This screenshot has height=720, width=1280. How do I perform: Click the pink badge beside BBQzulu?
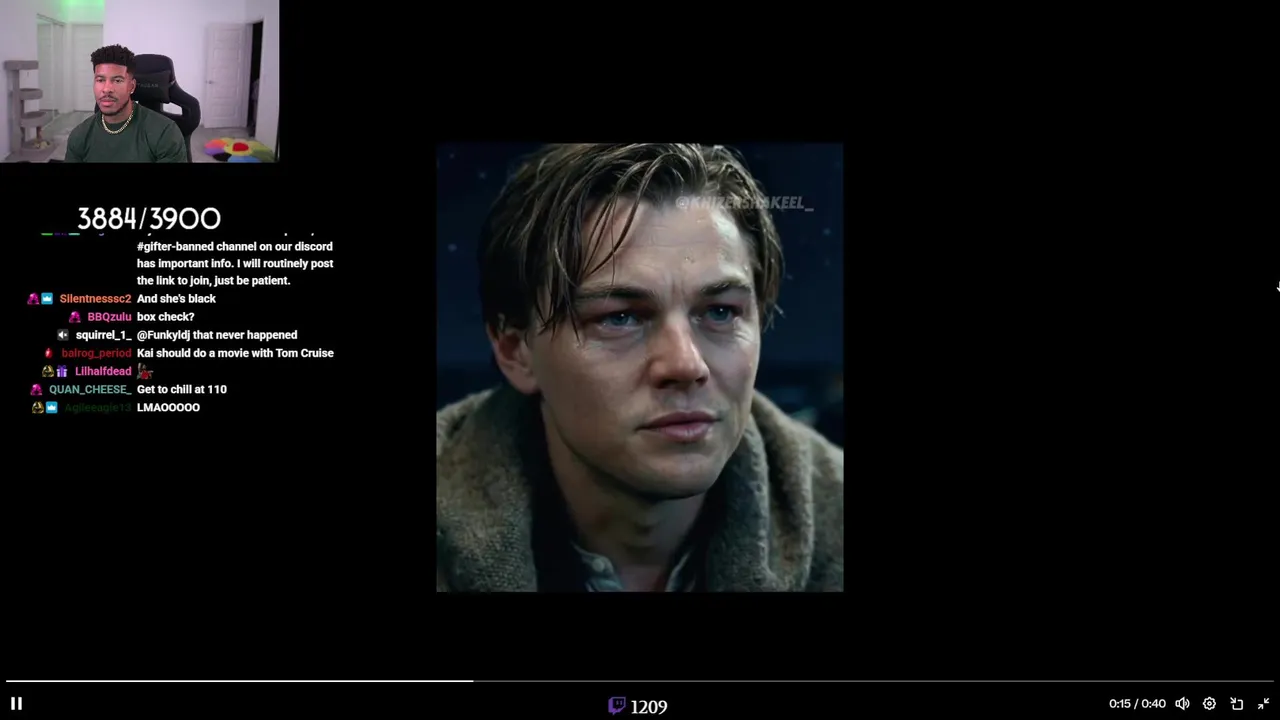(x=75, y=317)
